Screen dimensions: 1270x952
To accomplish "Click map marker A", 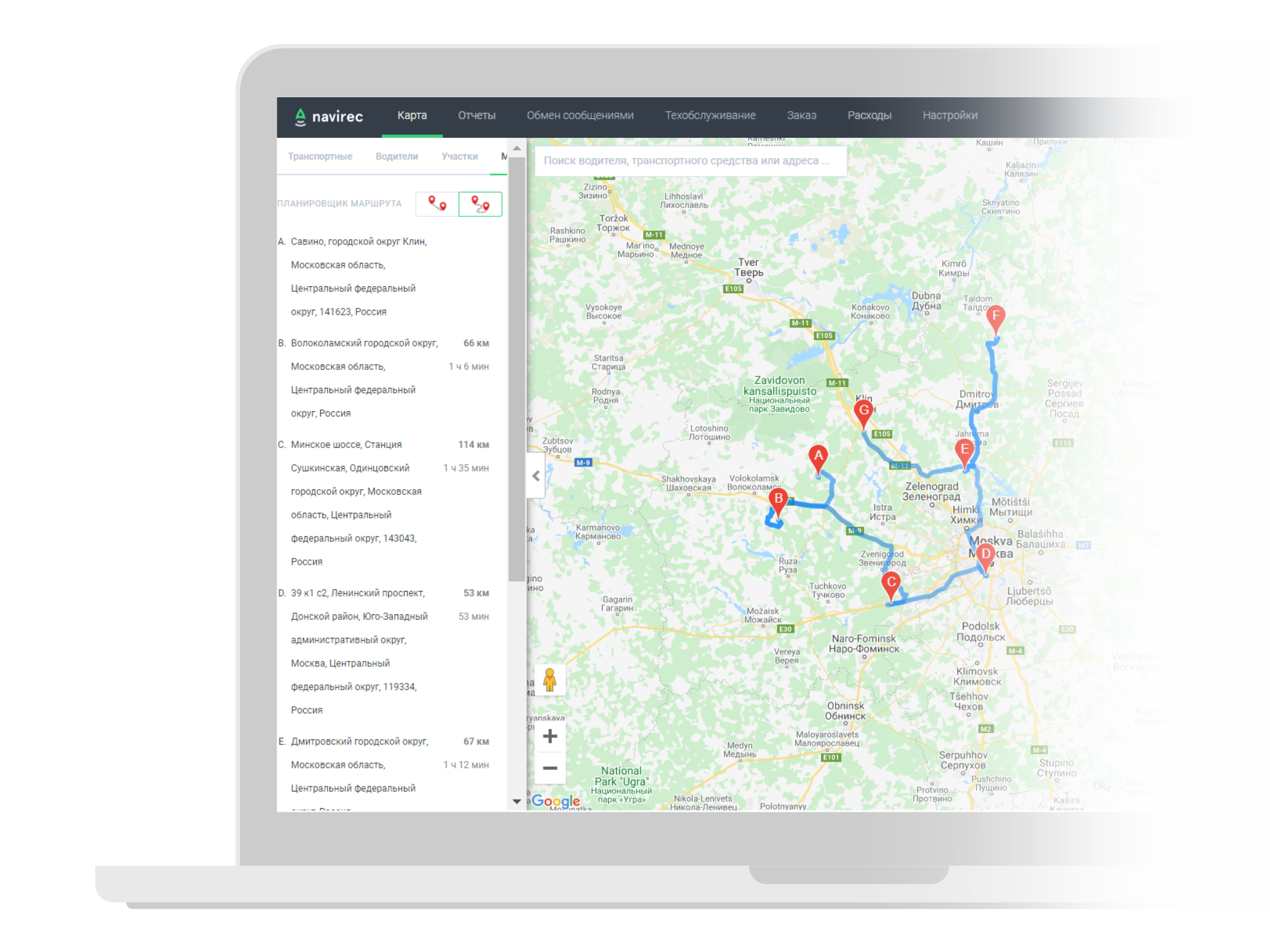I will point(819,460).
